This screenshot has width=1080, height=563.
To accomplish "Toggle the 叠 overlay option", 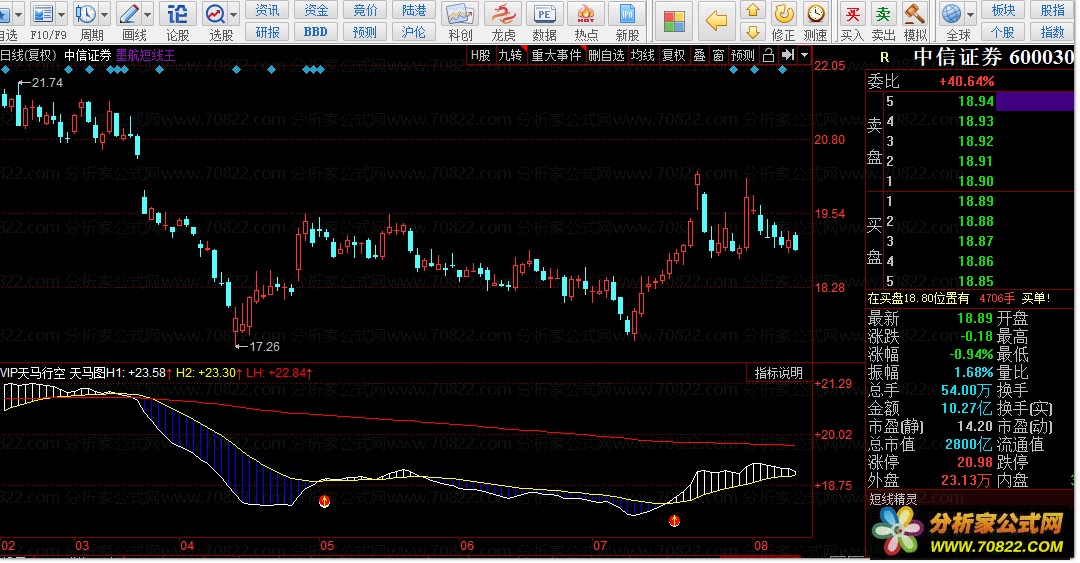I will (x=699, y=55).
